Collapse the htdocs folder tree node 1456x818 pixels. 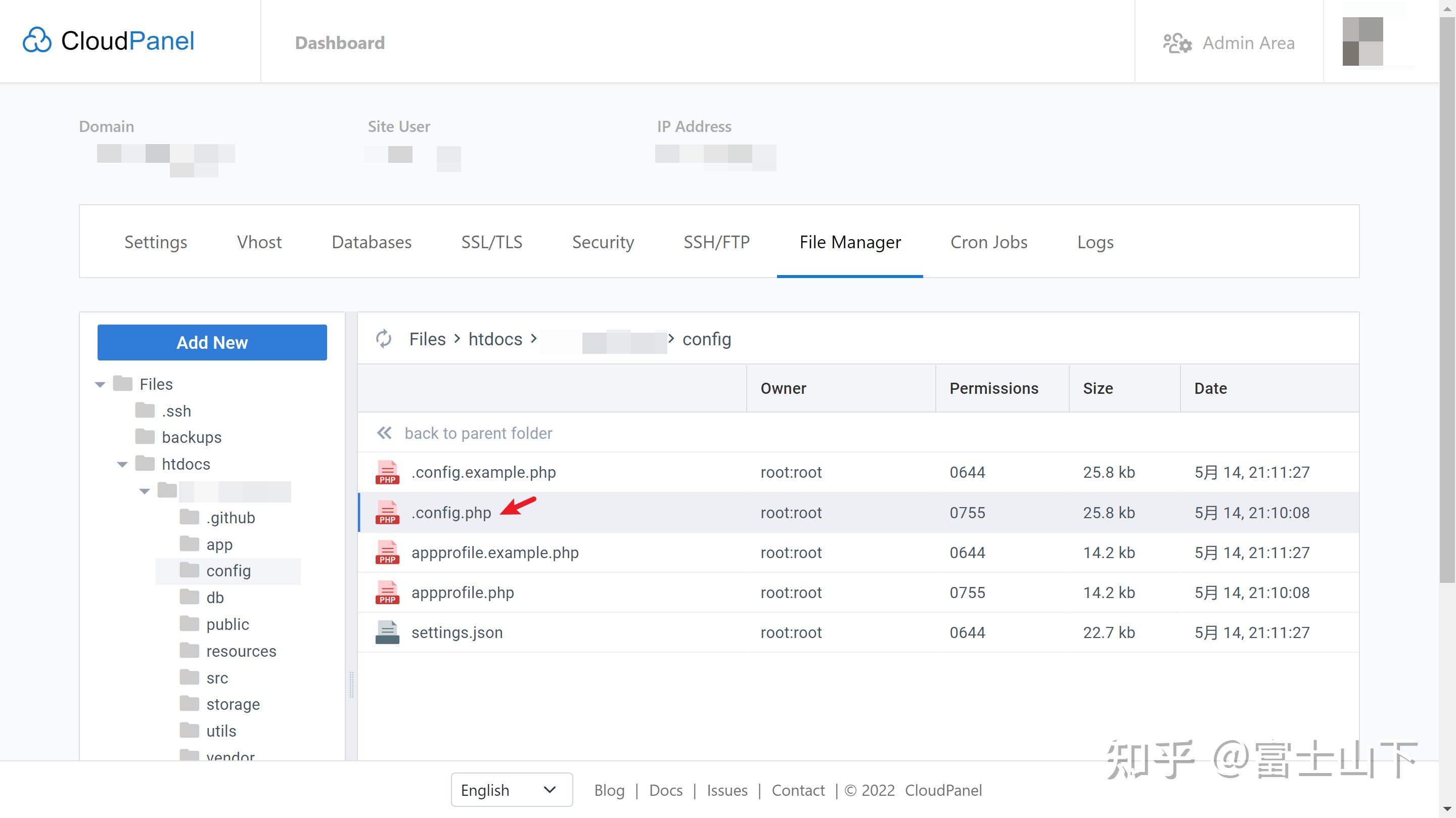[122, 464]
